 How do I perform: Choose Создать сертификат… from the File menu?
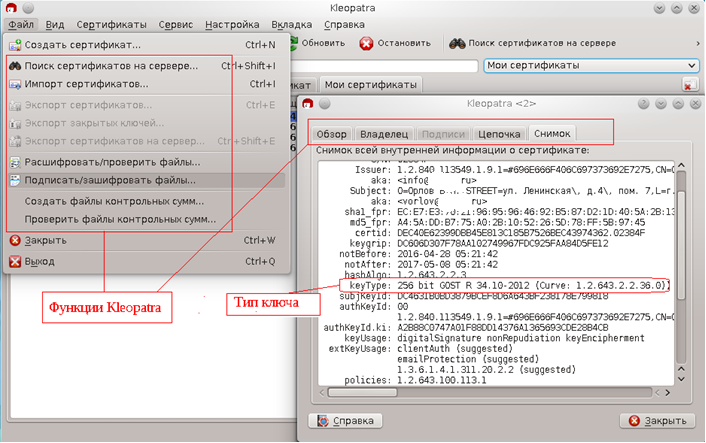[146, 45]
